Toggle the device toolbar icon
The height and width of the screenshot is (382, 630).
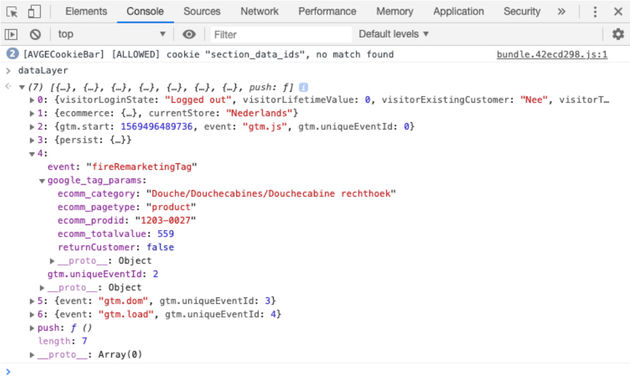click(x=34, y=11)
